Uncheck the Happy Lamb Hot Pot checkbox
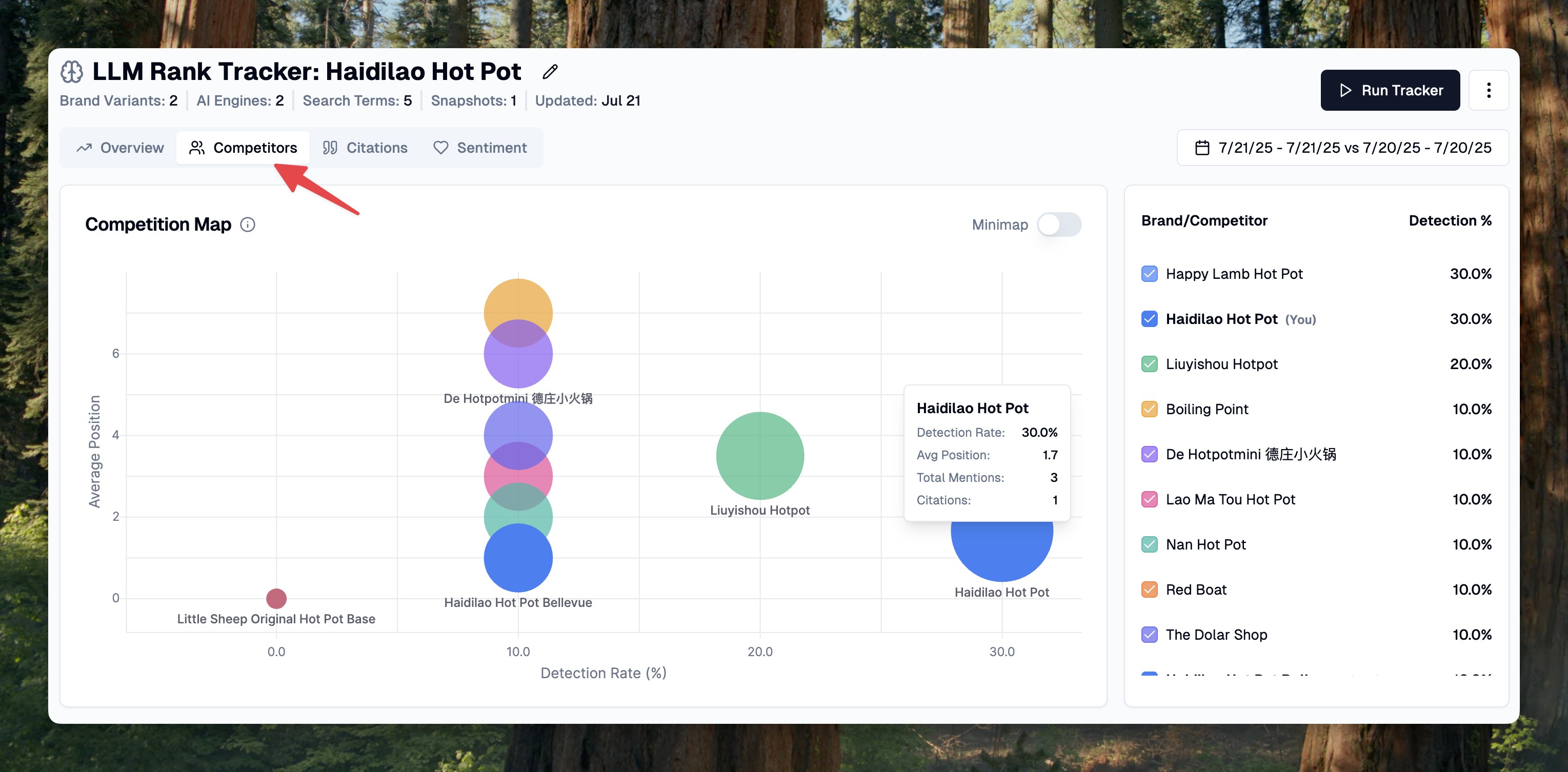The width and height of the screenshot is (1568, 772). tap(1149, 274)
